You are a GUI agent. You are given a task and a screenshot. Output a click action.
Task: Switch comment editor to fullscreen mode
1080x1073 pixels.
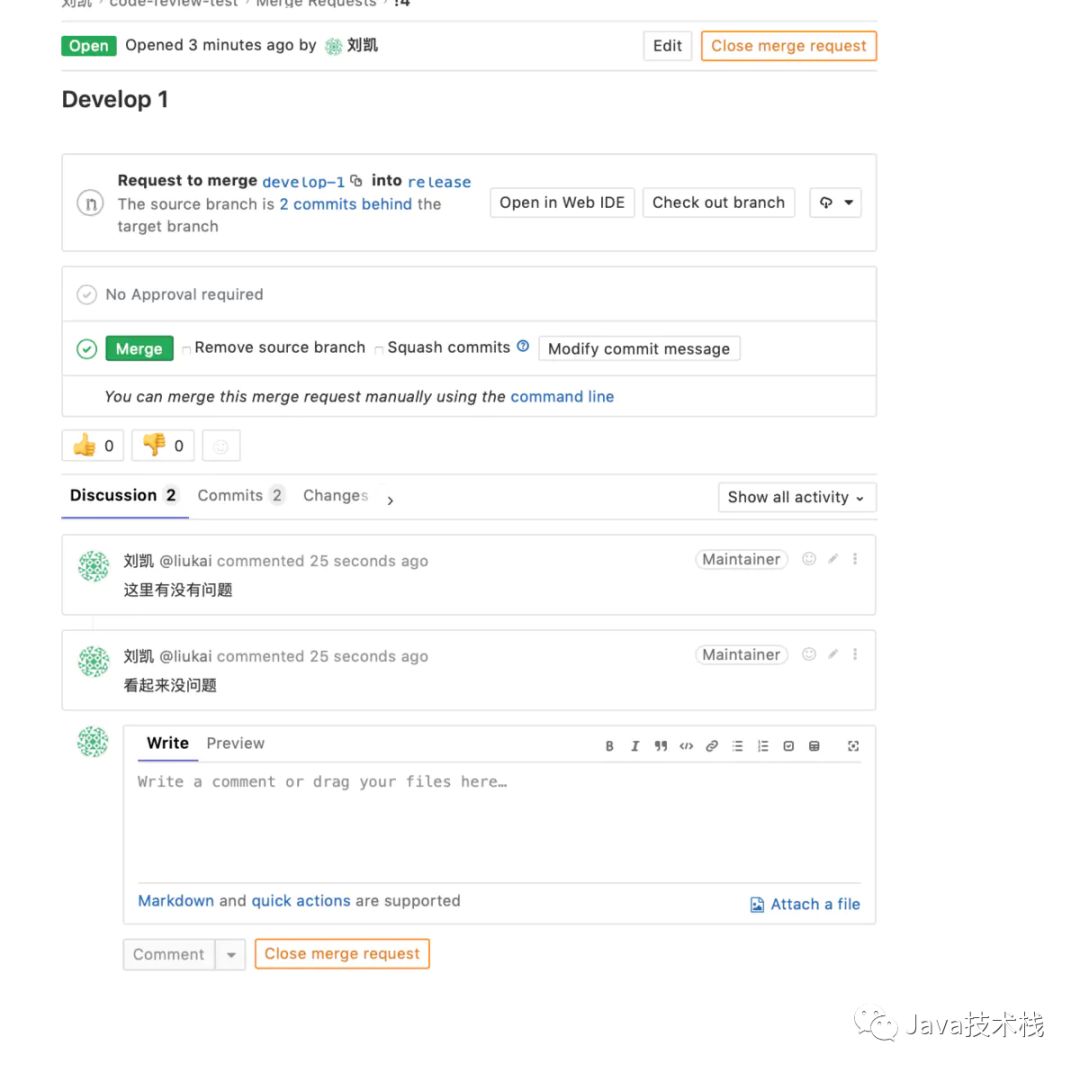(x=853, y=746)
